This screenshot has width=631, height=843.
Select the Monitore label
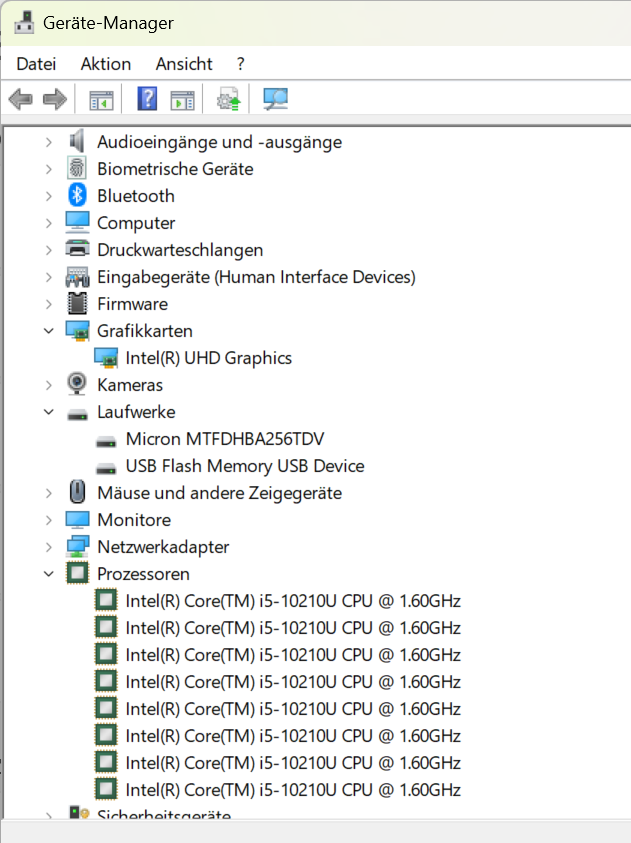tap(134, 520)
